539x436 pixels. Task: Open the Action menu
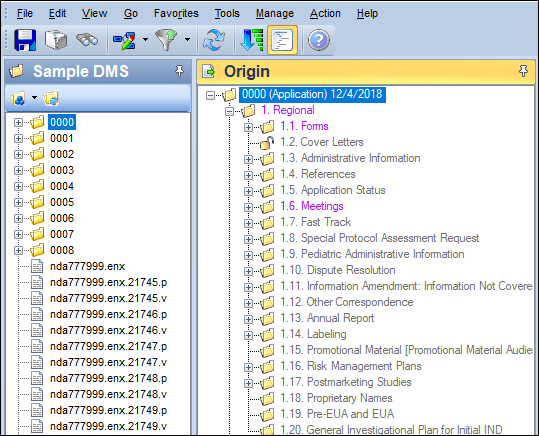tap(325, 13)
